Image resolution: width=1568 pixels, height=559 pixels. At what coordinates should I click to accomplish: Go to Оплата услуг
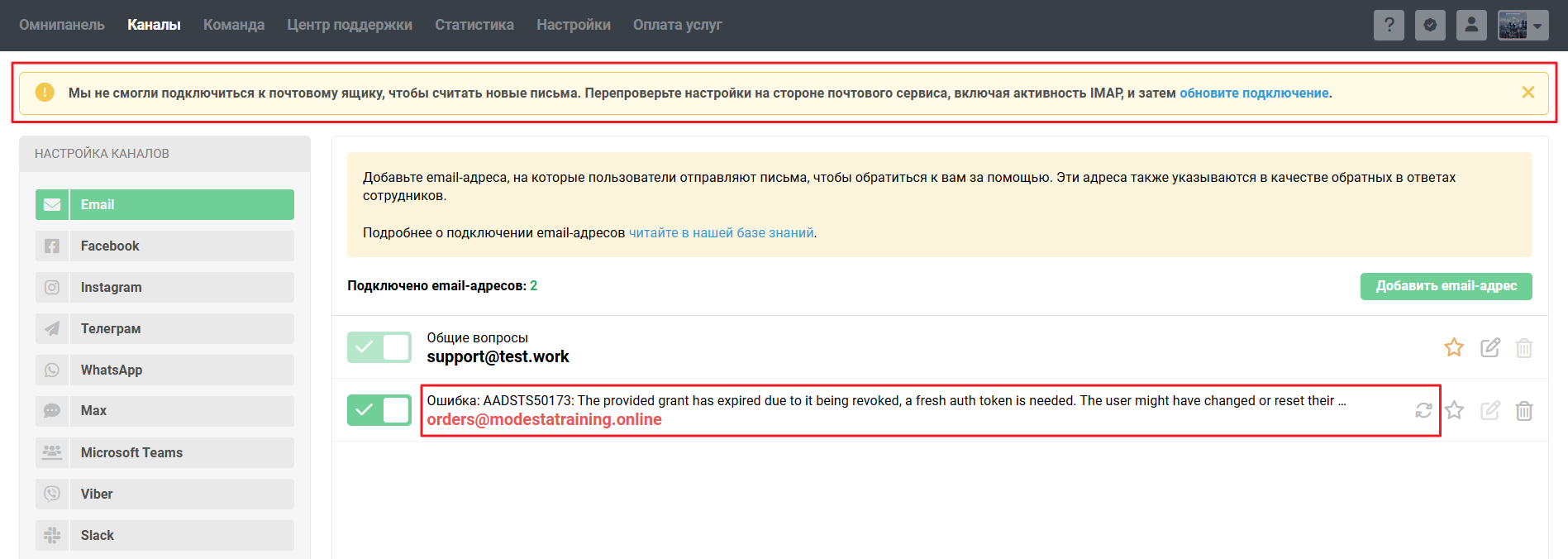point(678,25)
